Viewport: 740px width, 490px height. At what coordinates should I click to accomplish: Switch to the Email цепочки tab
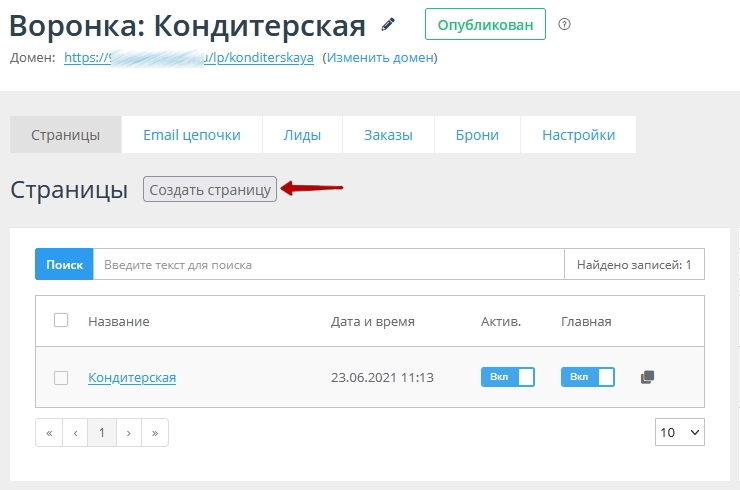[x=192, y=135]
